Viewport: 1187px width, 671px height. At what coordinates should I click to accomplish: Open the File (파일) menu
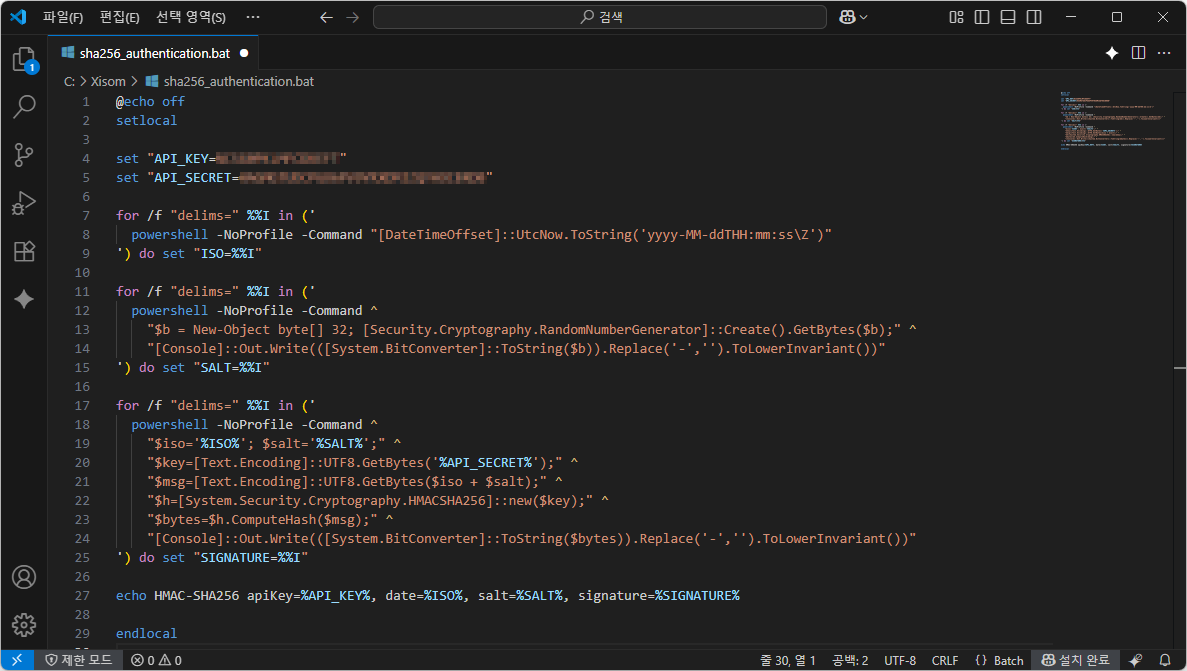click(63, 17)
